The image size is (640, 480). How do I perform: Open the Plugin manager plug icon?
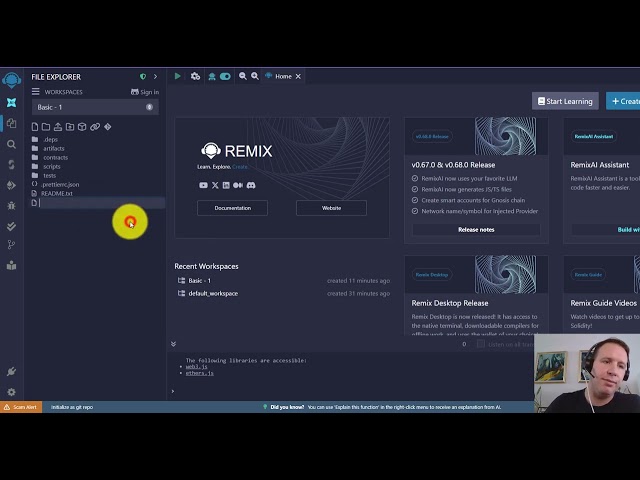tap(11, 371)
